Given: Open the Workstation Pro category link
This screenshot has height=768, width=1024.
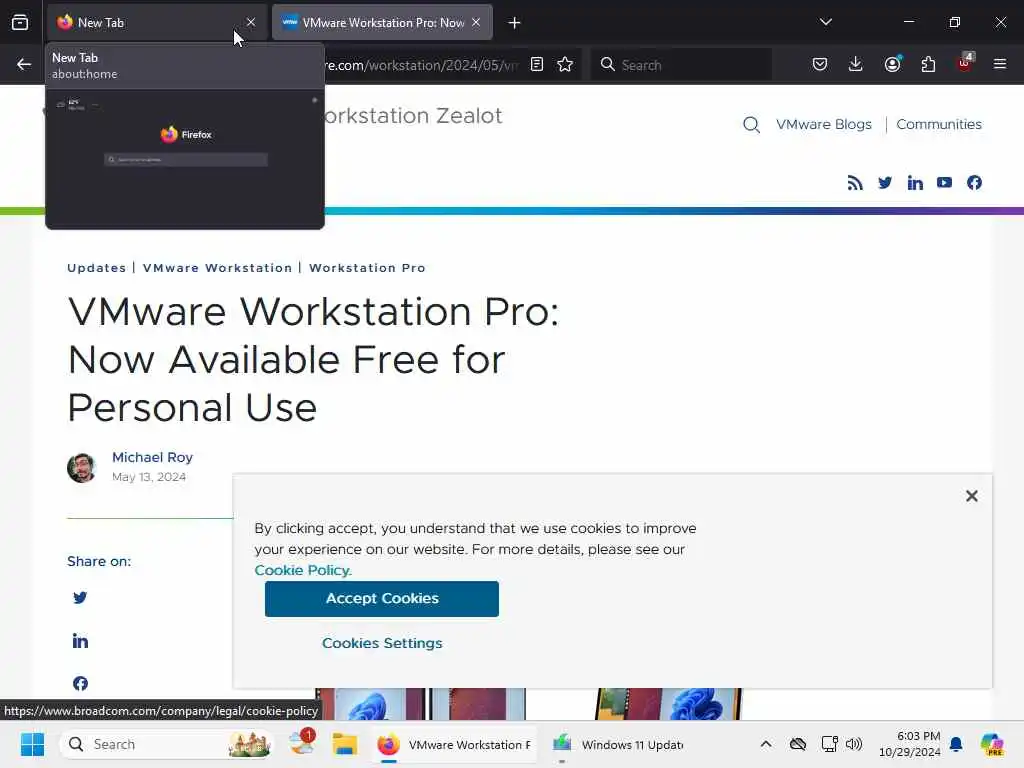Looking at the screenshot, I should [367, 268].
